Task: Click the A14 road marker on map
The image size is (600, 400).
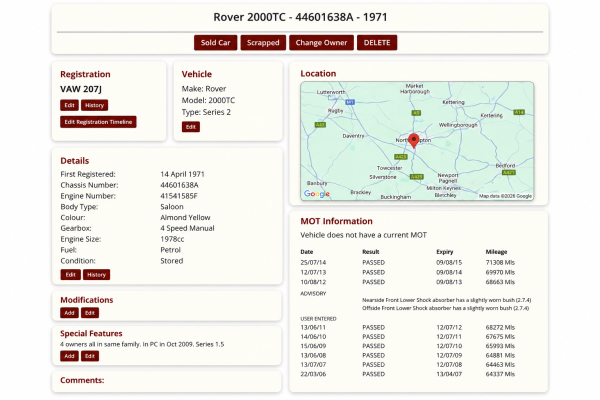Action: coord(519,112)
